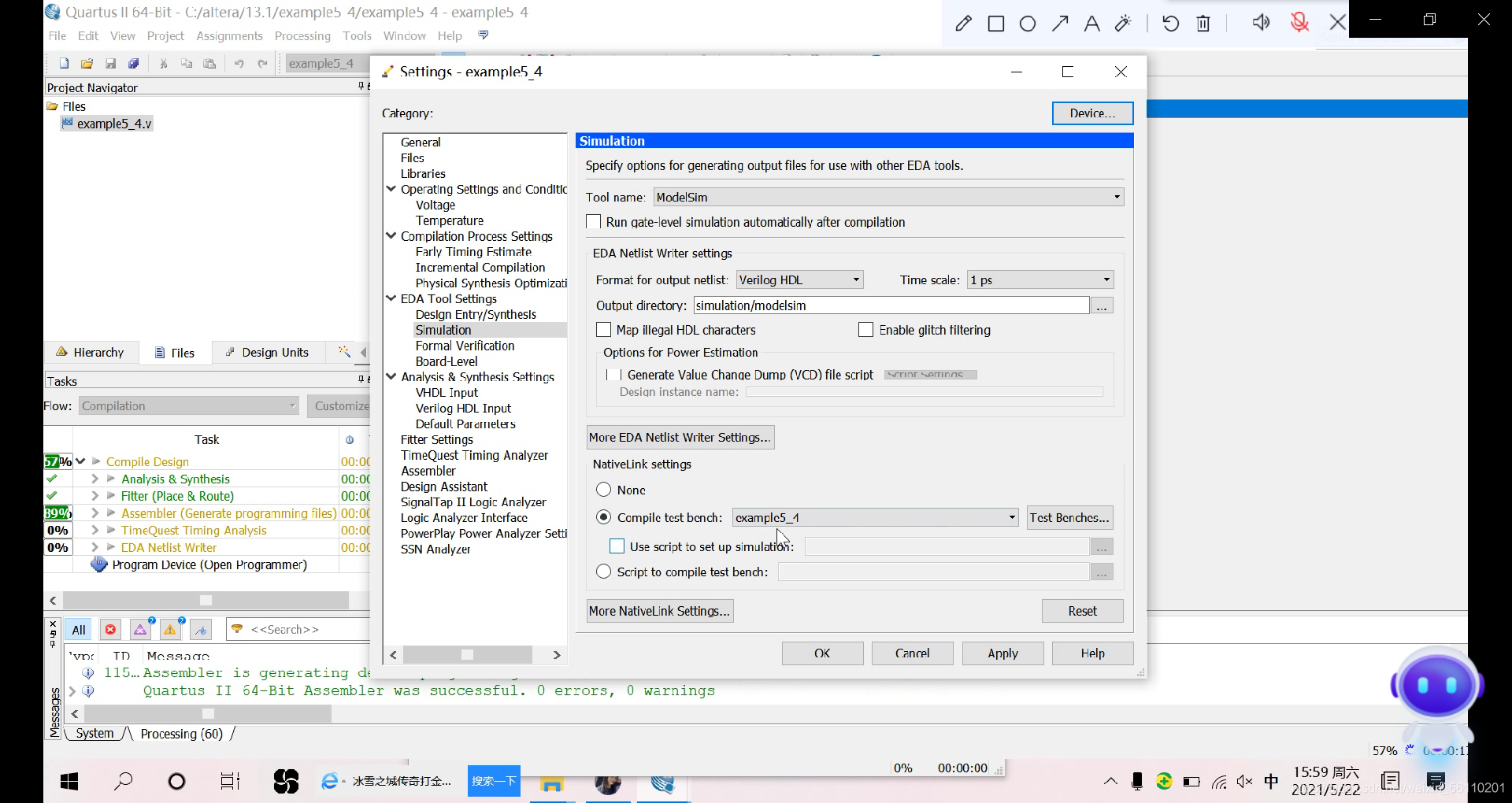The height and width of the screenshot is (803, 1512).
Task: Open the Processing menu
Action: pyautogui.click(x=302, y=35)
